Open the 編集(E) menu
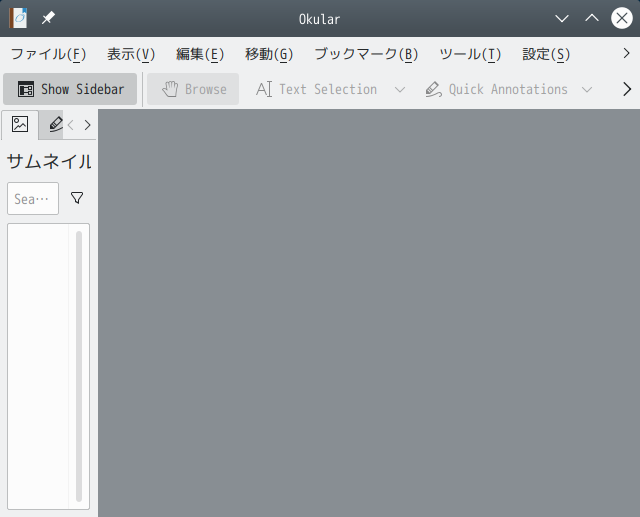Viewport: 640px width, 517px height. (x=200, y=54)
